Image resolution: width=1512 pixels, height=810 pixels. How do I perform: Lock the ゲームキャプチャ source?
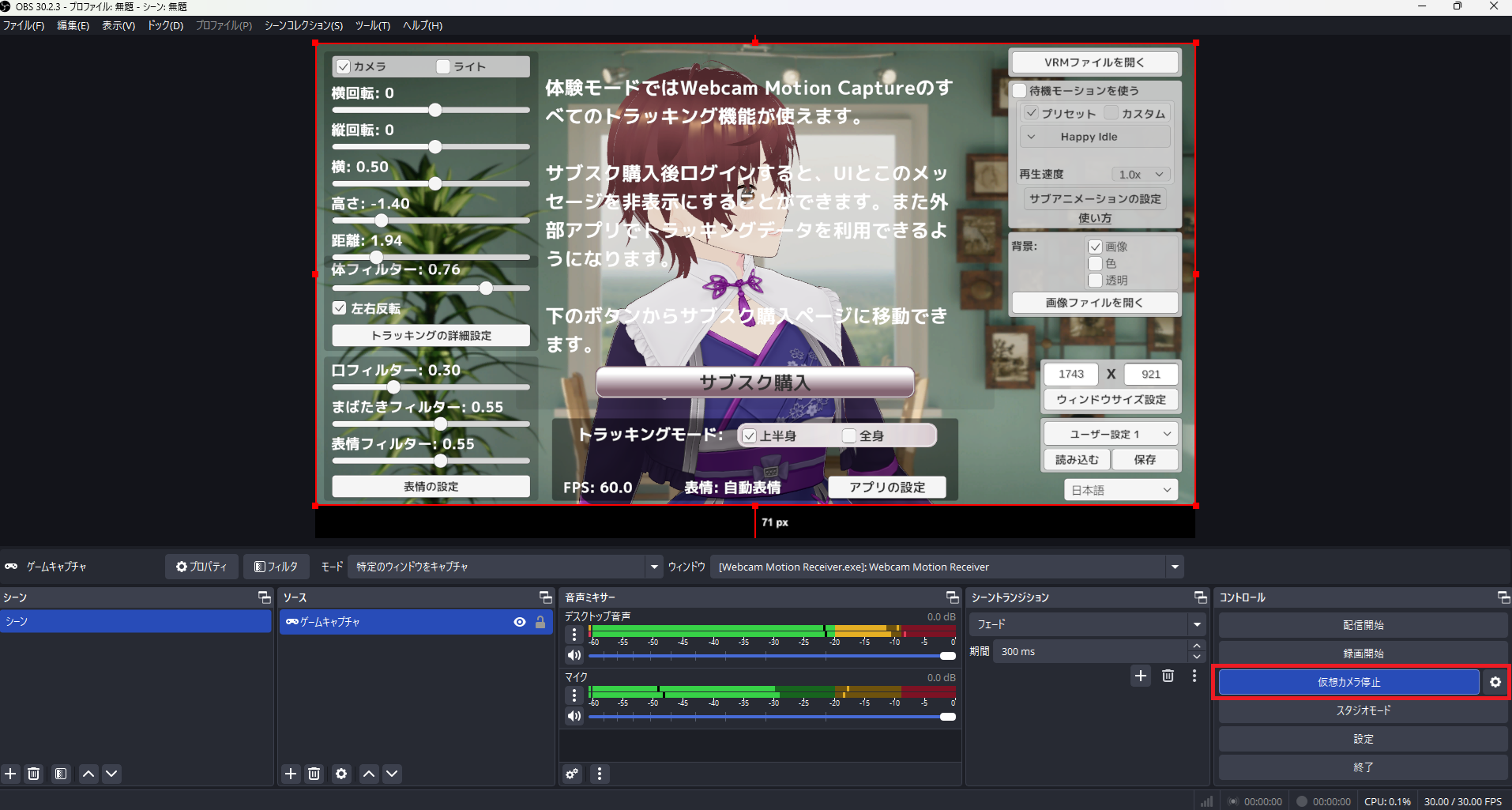click(x=540, y=622)
